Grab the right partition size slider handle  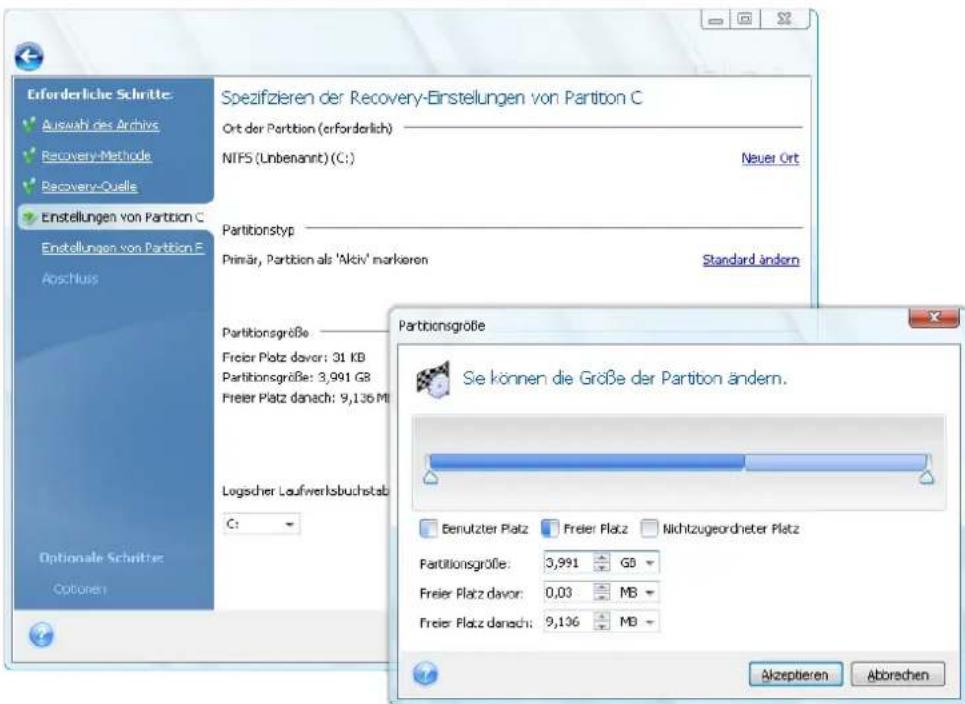click(x=926, y=477)
